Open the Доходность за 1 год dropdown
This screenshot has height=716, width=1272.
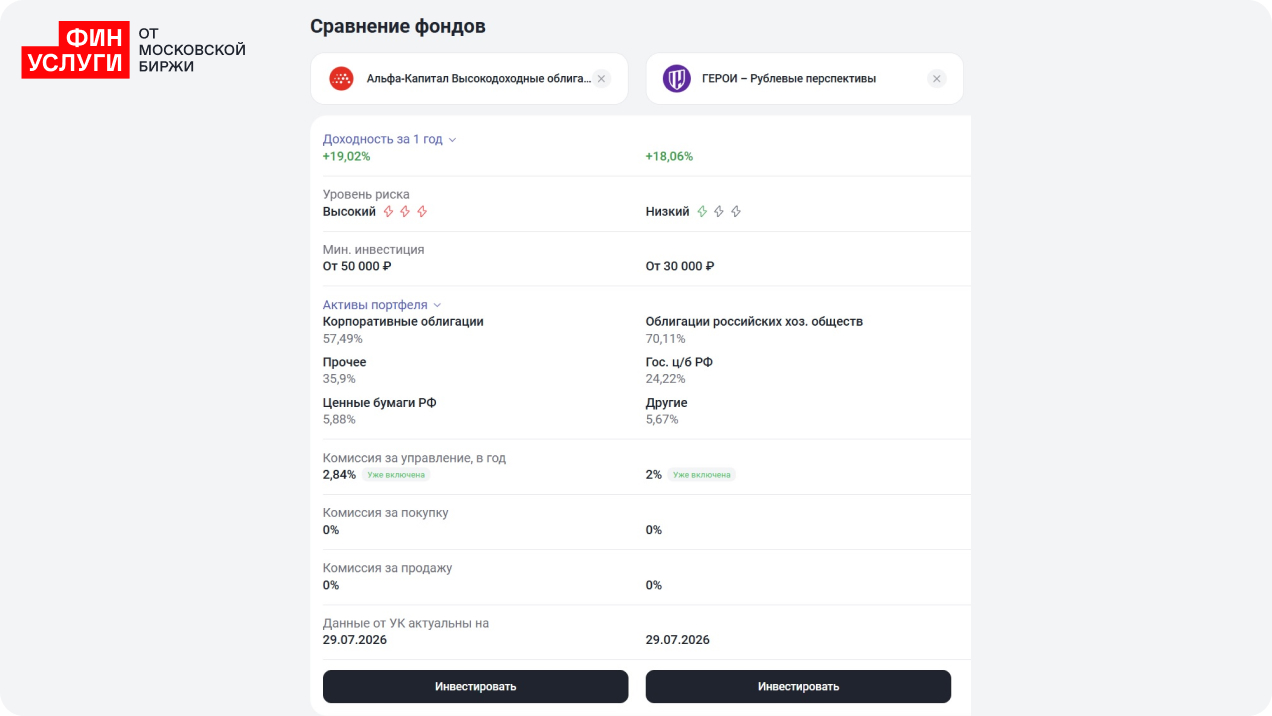pos(389,139)
